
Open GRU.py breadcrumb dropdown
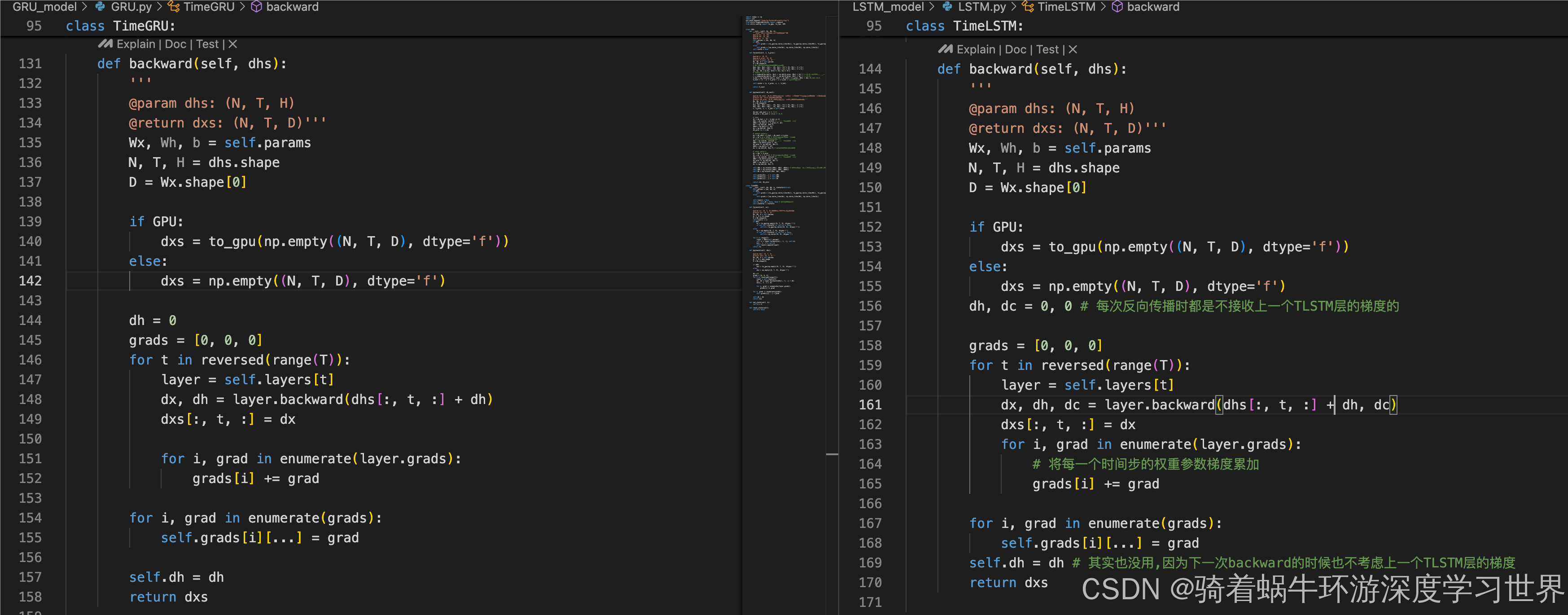[131, 7]
